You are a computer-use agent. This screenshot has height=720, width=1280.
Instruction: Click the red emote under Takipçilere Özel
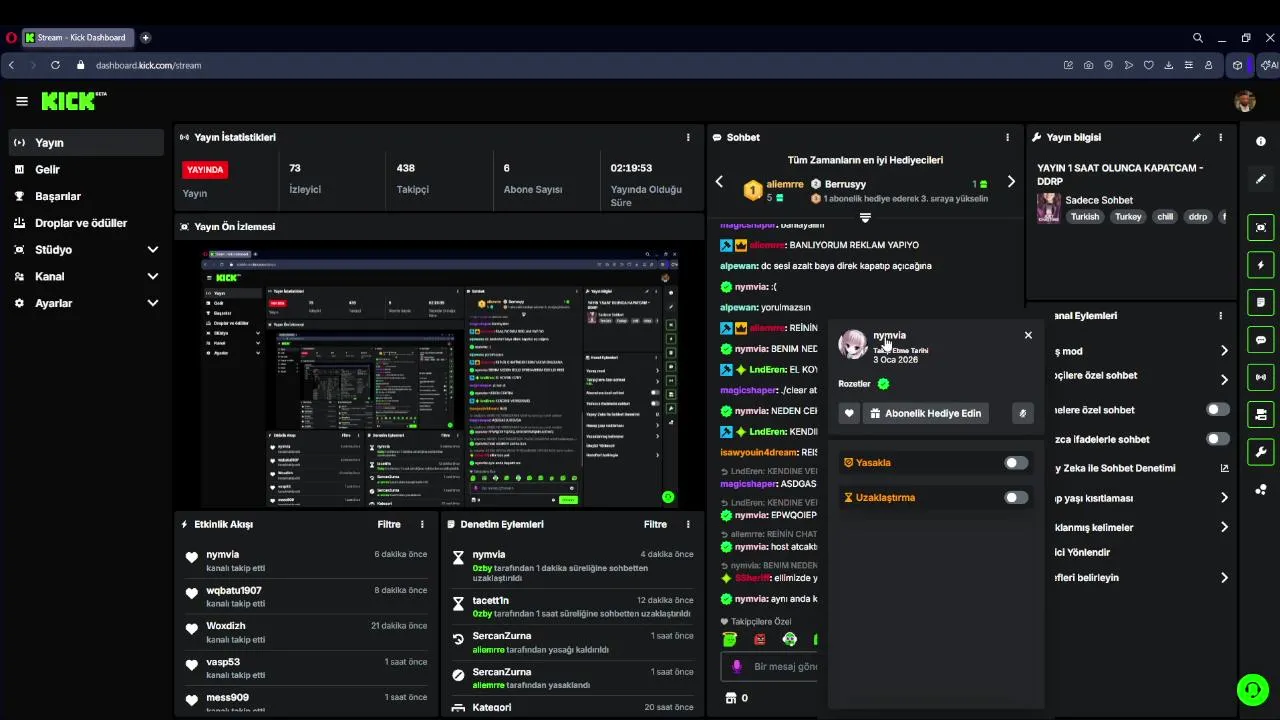(x=760, y=639)
